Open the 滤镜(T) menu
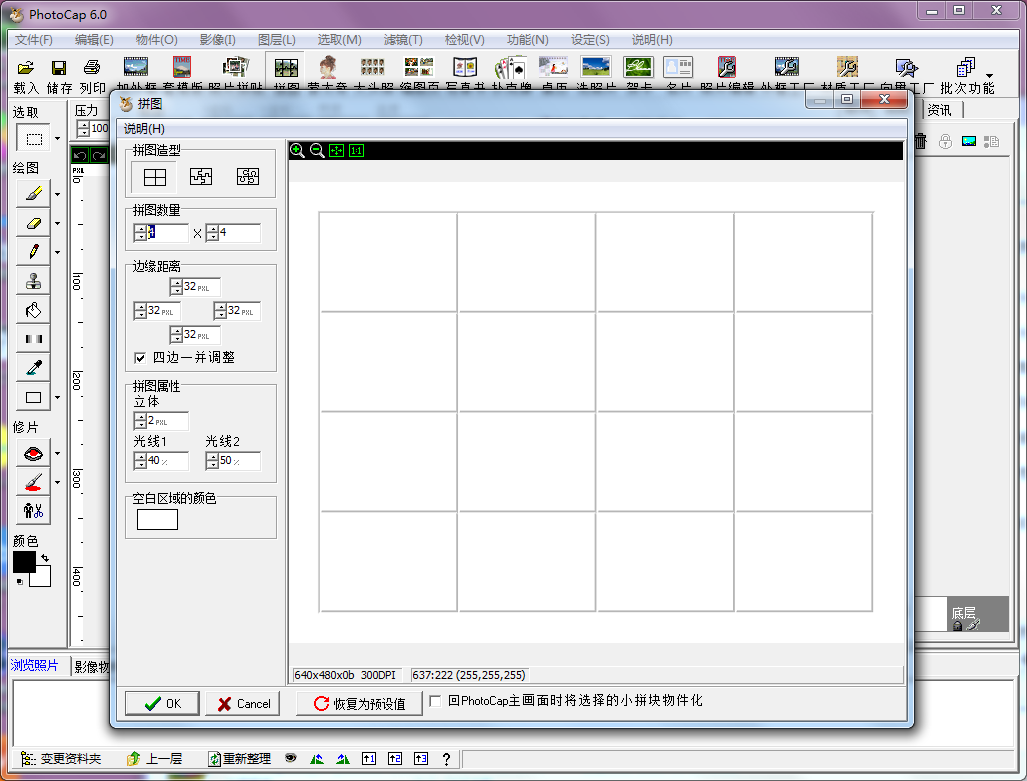 (402, 40)
